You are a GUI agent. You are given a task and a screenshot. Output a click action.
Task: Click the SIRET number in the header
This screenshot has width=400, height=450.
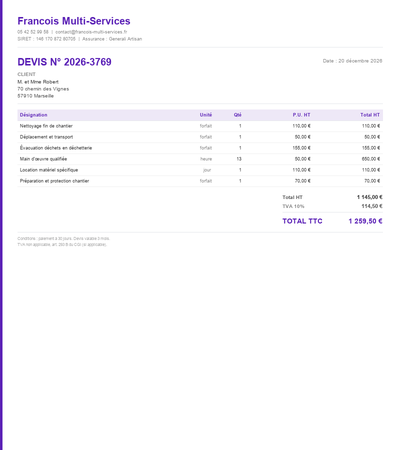pyautogui.click(x=56, y=39)
